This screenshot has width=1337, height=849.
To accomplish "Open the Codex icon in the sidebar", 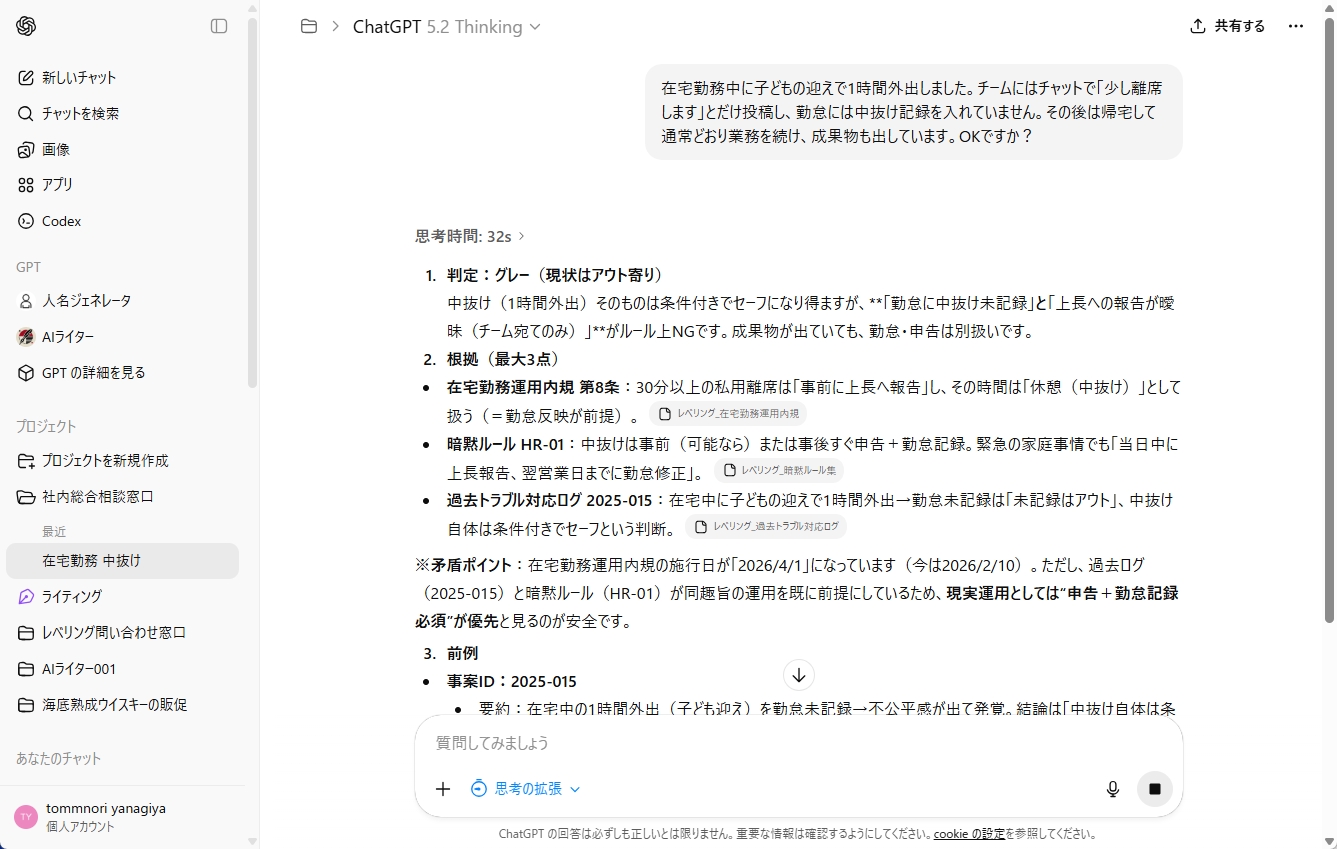I will point(26,221).
